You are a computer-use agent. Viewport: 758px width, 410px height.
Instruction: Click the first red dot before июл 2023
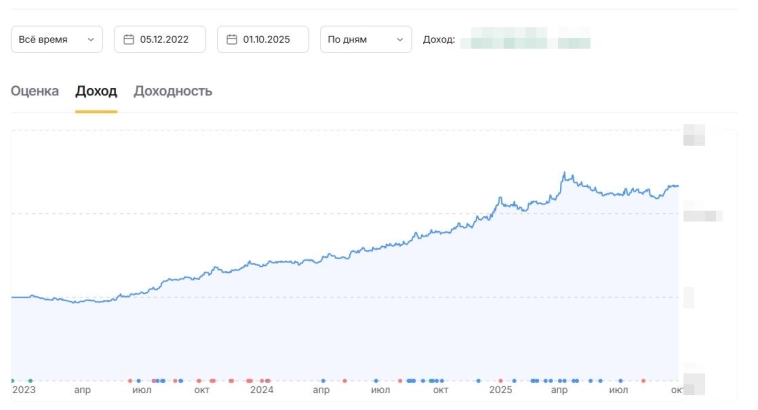pyautogui.click(x=131, y=380)
